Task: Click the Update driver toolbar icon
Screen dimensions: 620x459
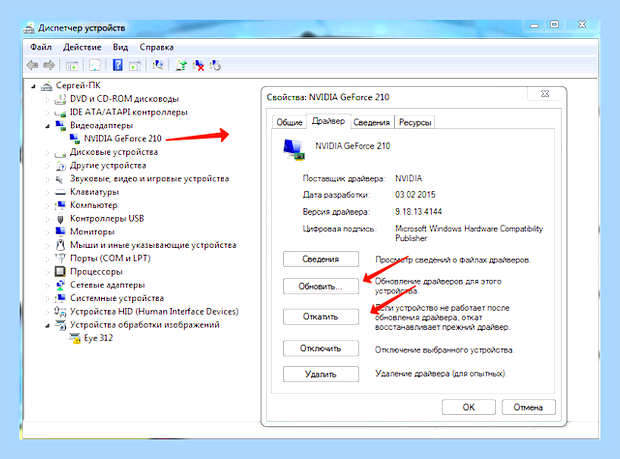Action: click(x=181, y=65)
